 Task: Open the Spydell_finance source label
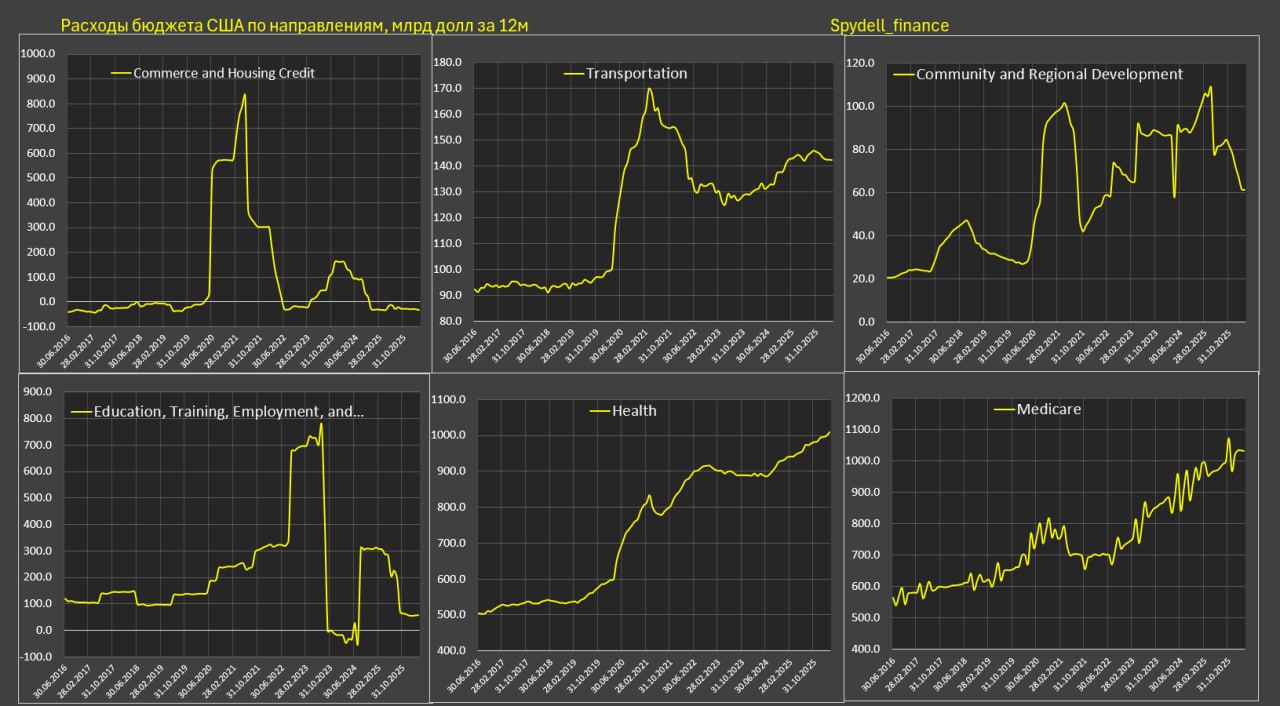(889, 25)
